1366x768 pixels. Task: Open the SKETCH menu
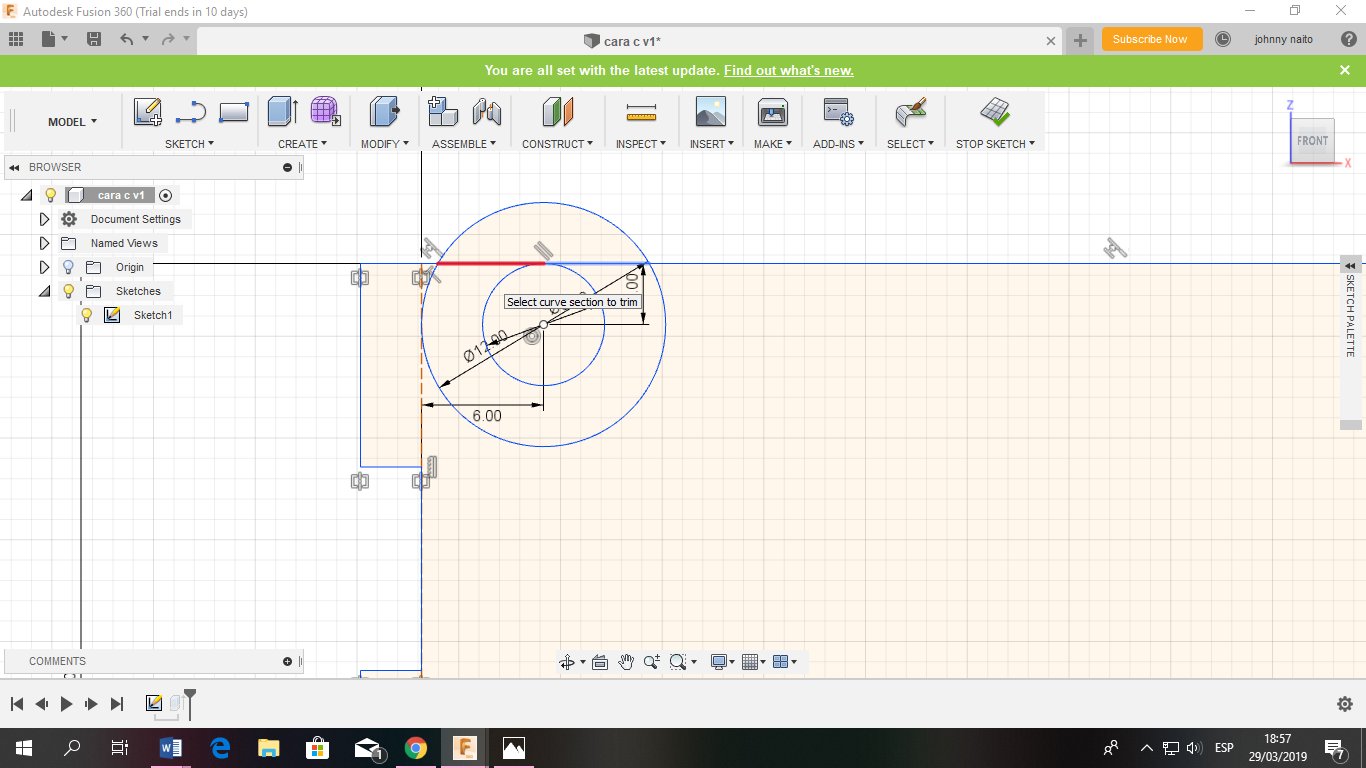coord(189,144)
